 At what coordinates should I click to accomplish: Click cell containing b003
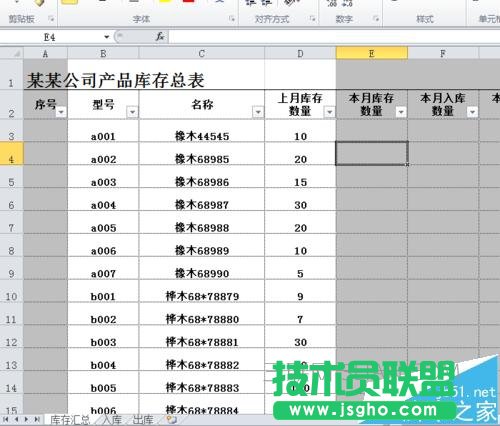click(x=103, y=337)
